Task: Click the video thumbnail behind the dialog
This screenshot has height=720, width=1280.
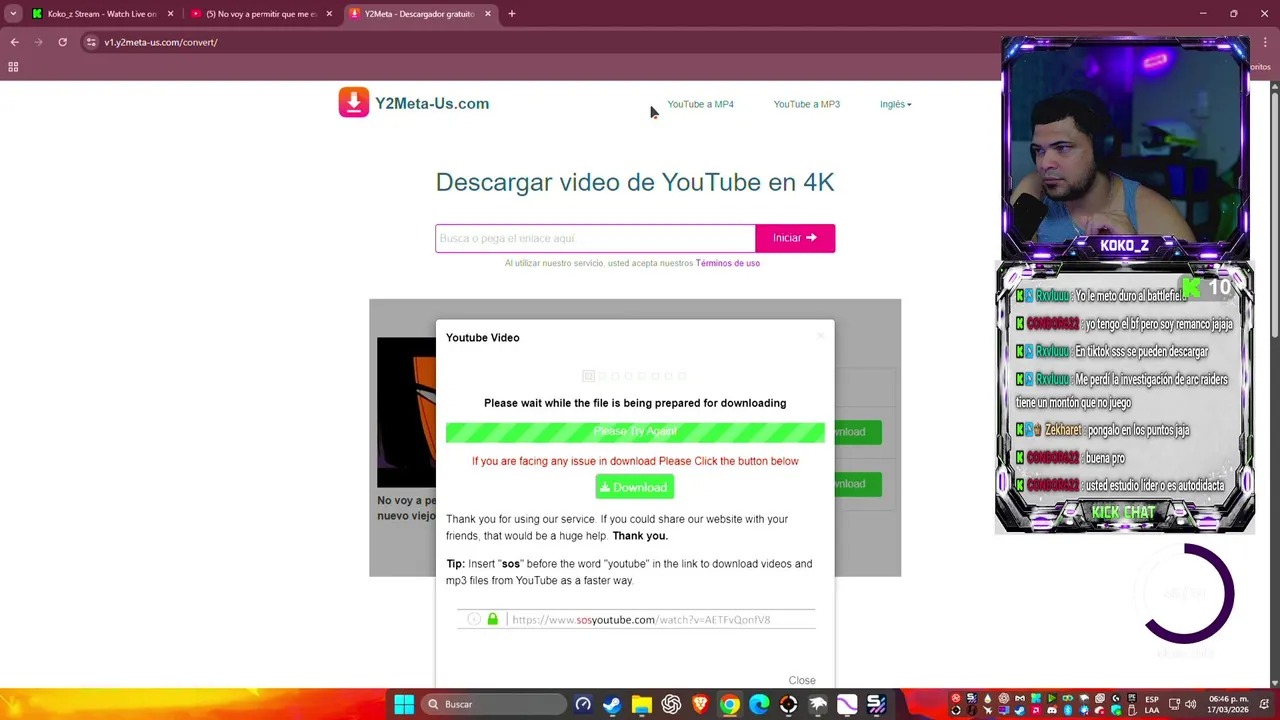Action: (406, 412)
